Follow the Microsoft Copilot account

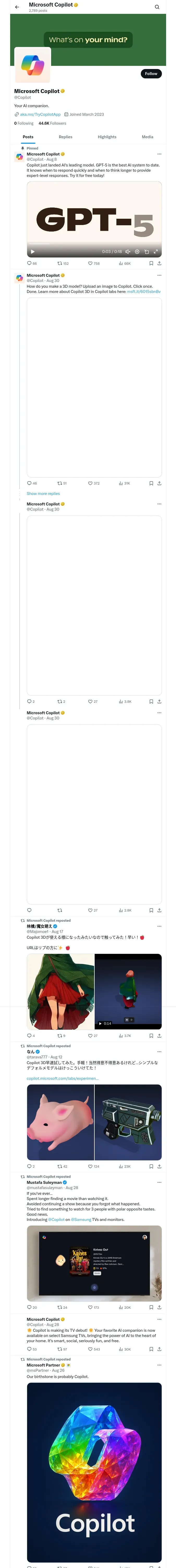151,74
